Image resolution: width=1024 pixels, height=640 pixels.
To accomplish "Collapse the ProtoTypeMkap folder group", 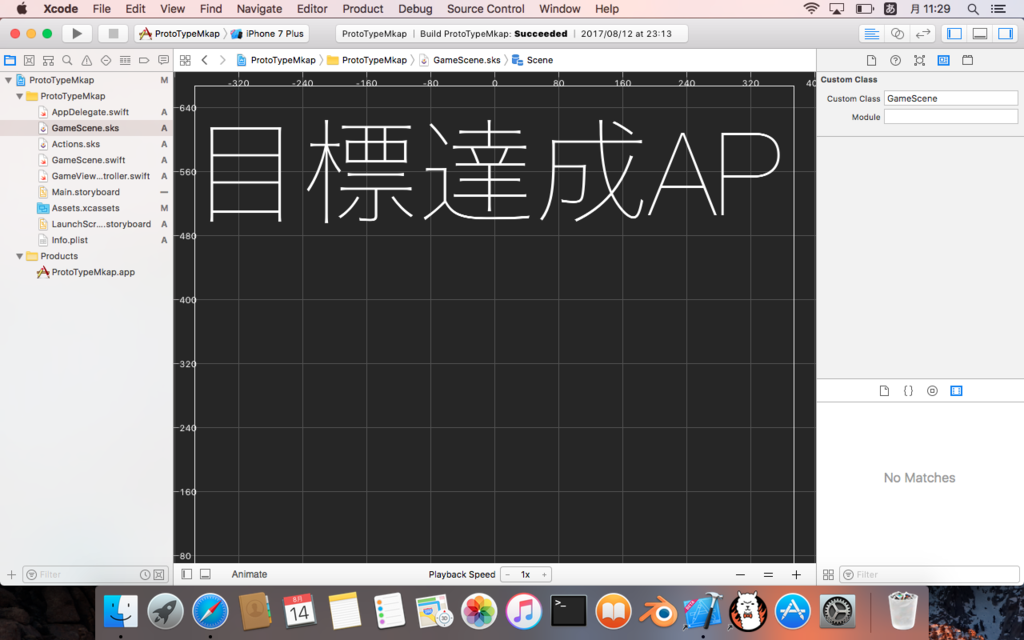I will tap(20, 96).
